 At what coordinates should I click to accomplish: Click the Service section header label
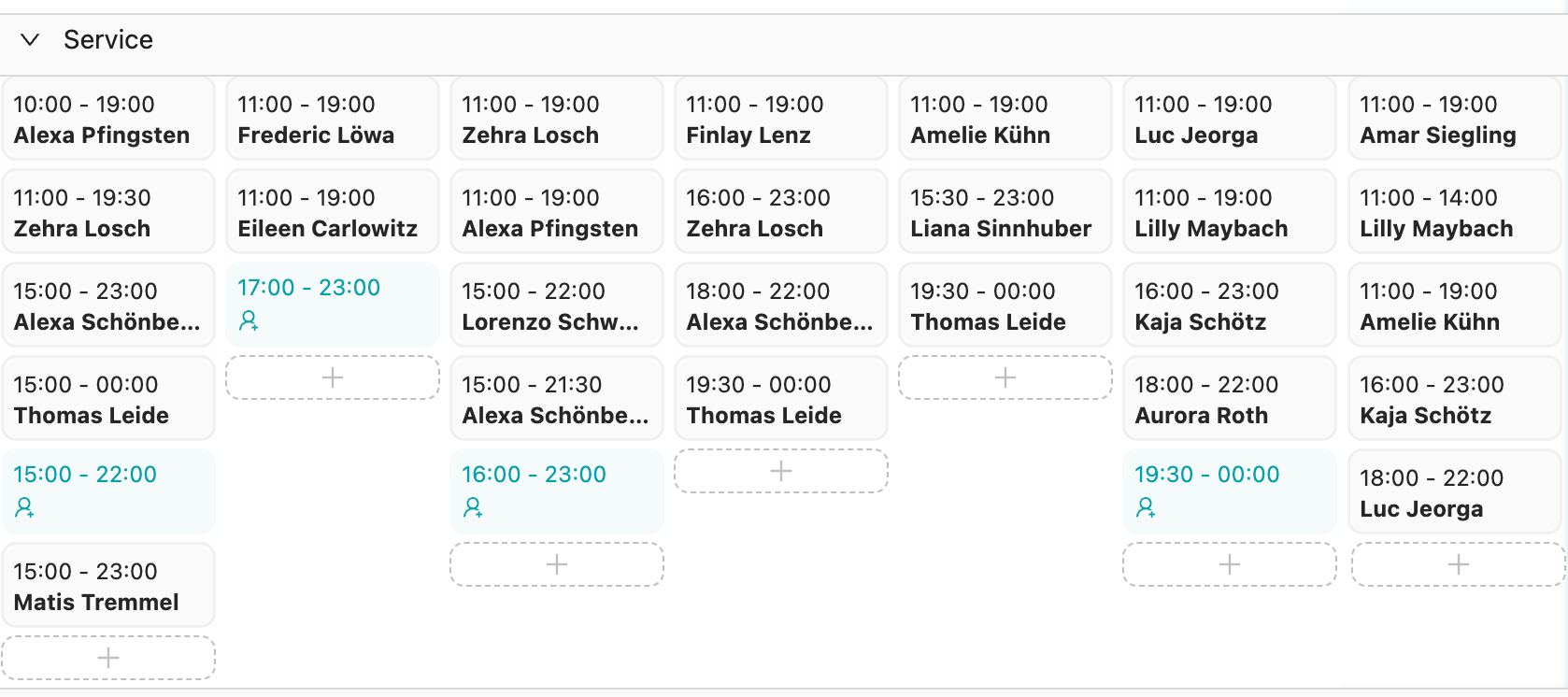[x=108, y=39]
